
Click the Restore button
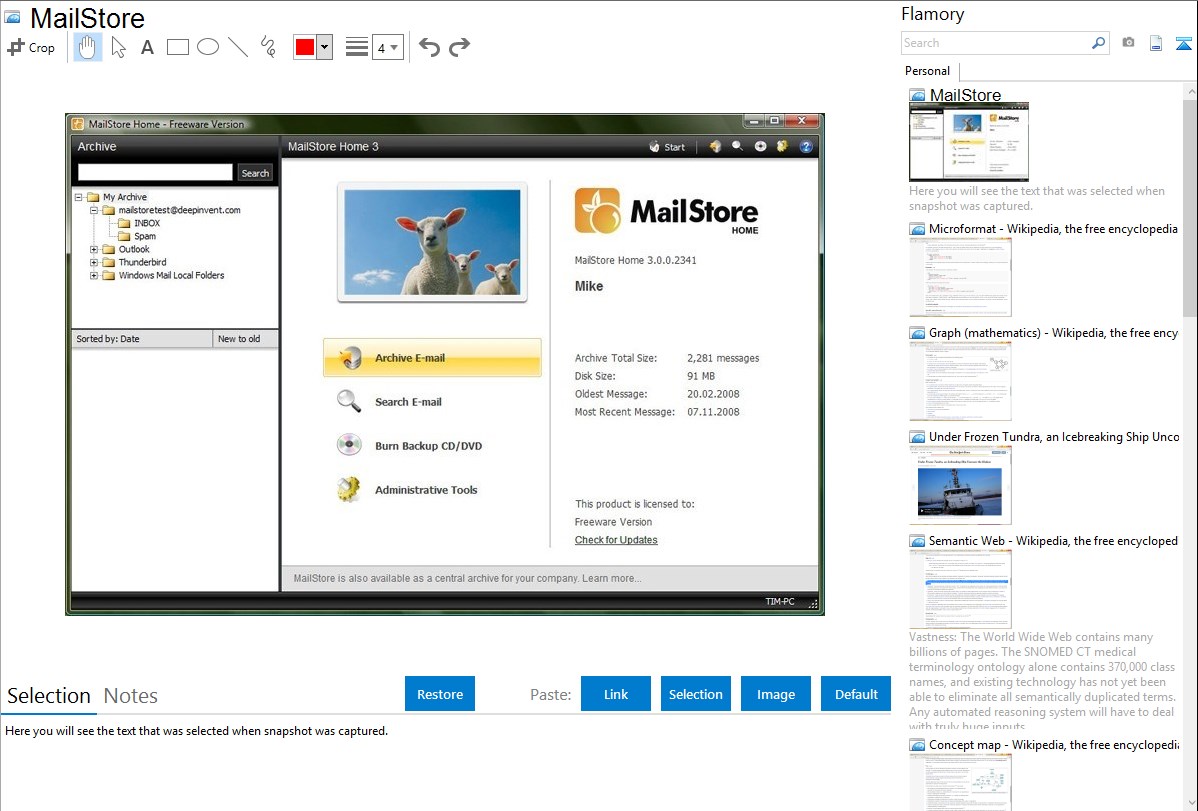click(440, 694)
